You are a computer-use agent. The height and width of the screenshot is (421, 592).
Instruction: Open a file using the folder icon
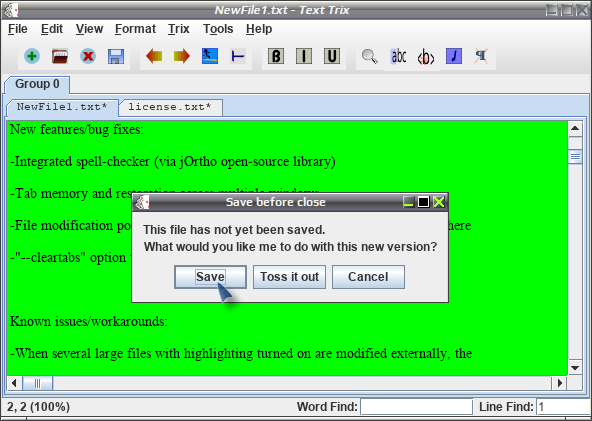[x=60, y=56]
